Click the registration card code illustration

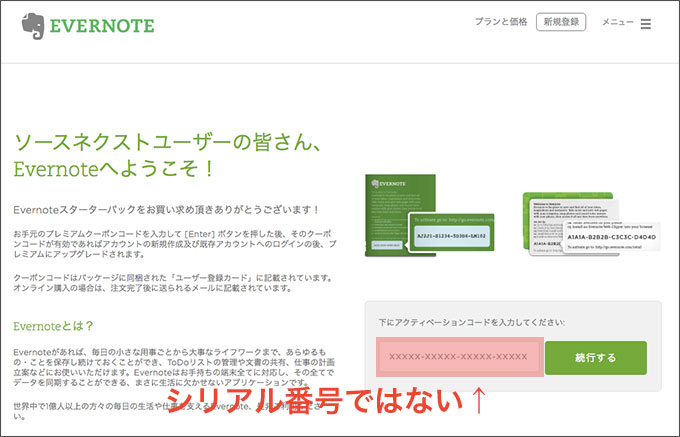coord(592,224)
